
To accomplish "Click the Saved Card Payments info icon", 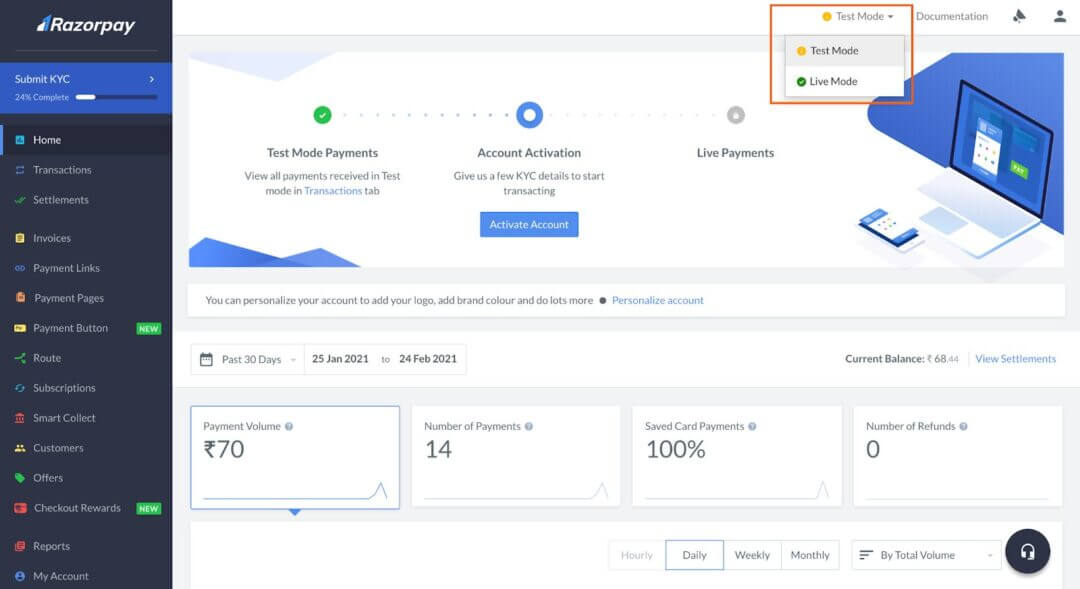I will [752, 426].
